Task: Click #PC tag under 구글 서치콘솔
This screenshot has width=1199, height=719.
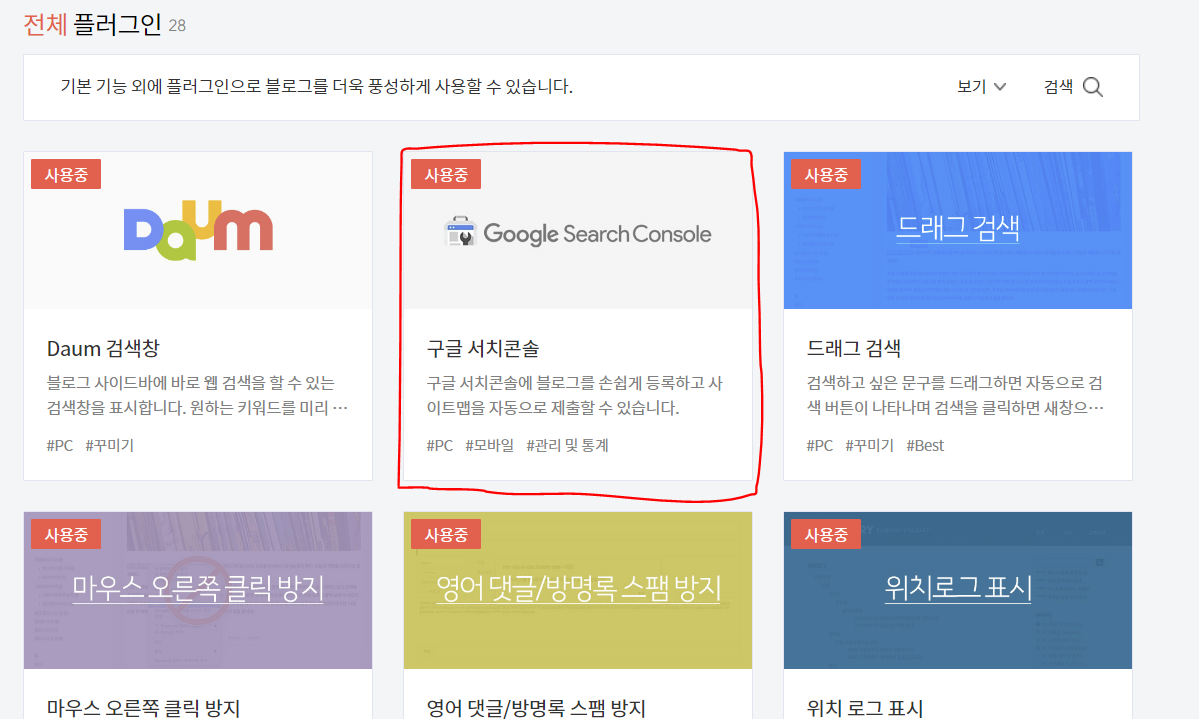Action: [x=440, y=445]
